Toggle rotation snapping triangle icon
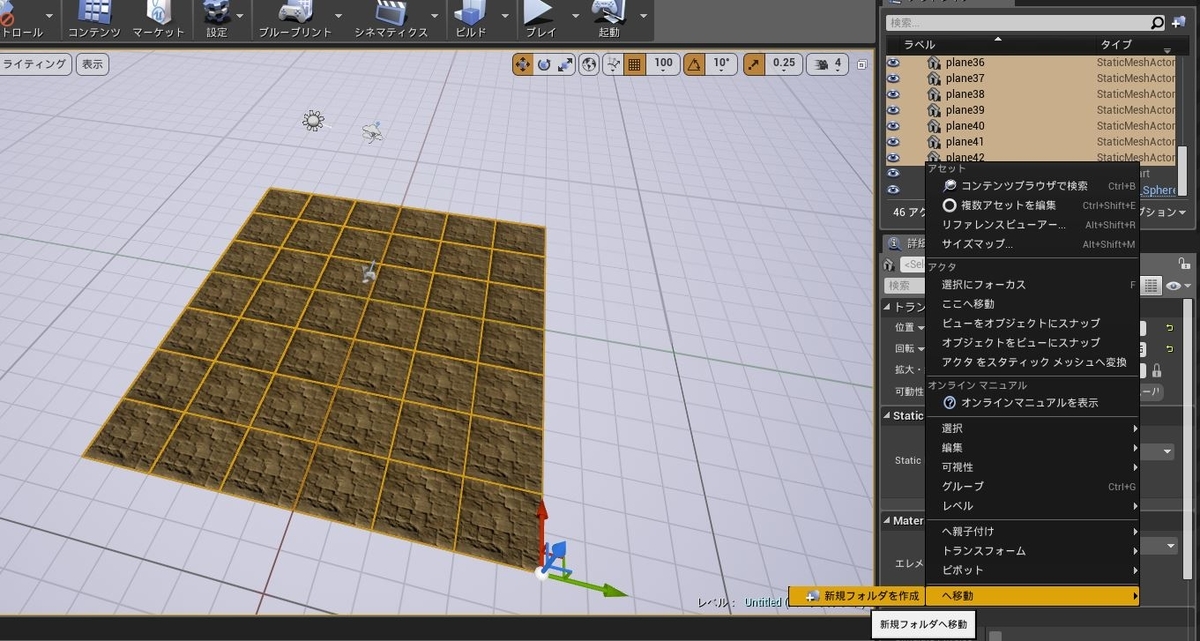 (x=693, y=64)
